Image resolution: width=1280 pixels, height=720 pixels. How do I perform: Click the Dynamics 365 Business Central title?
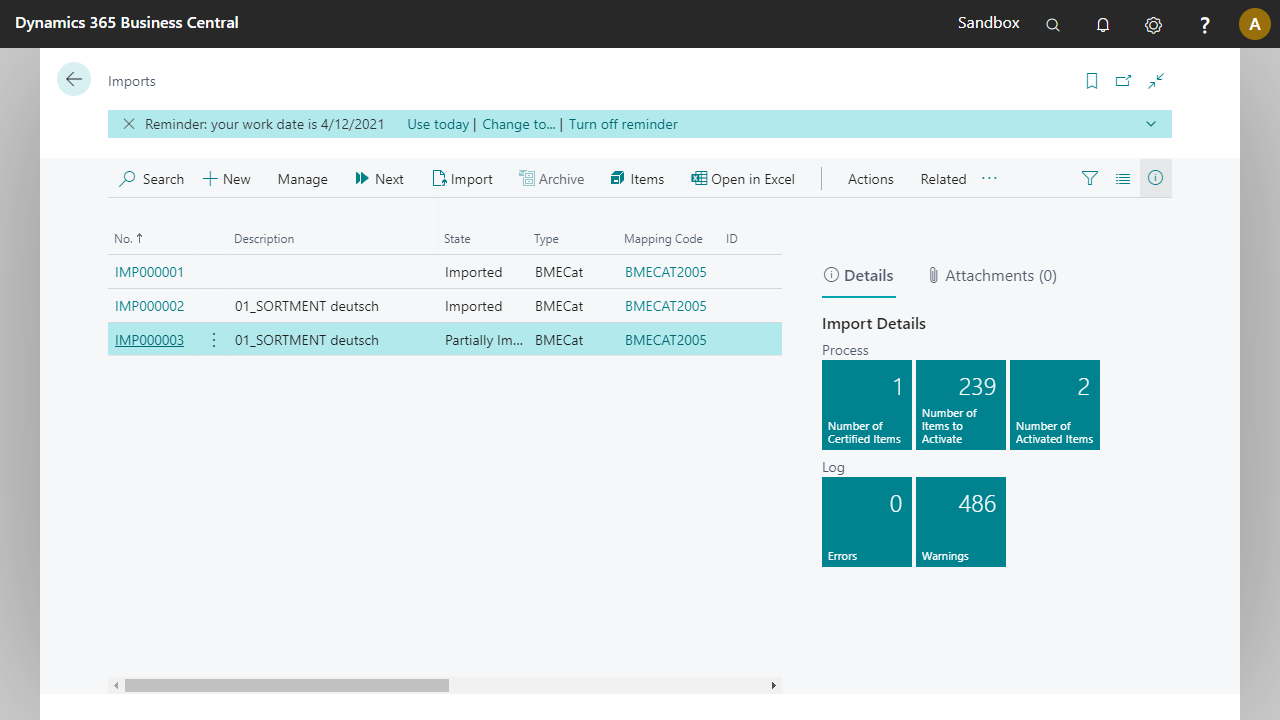[x=127, y=22]
